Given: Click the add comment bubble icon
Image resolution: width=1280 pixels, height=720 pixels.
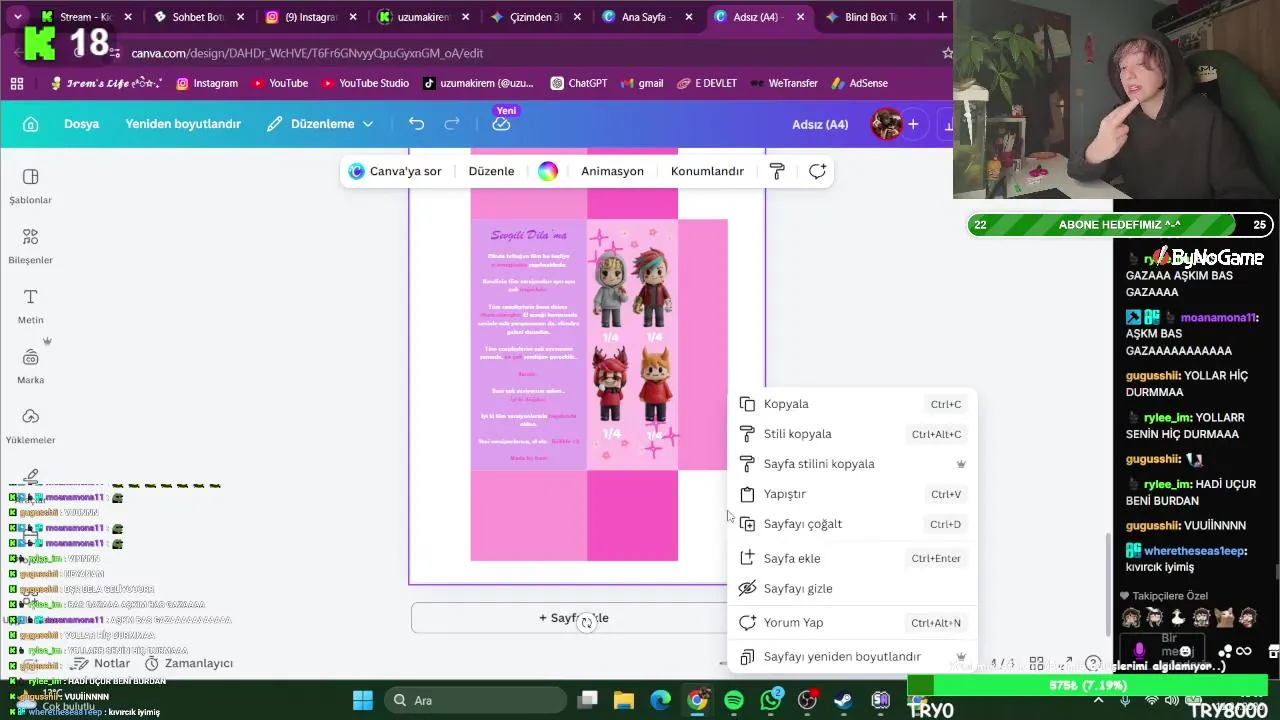Looking at the screenshot, I should pos(817,171).
